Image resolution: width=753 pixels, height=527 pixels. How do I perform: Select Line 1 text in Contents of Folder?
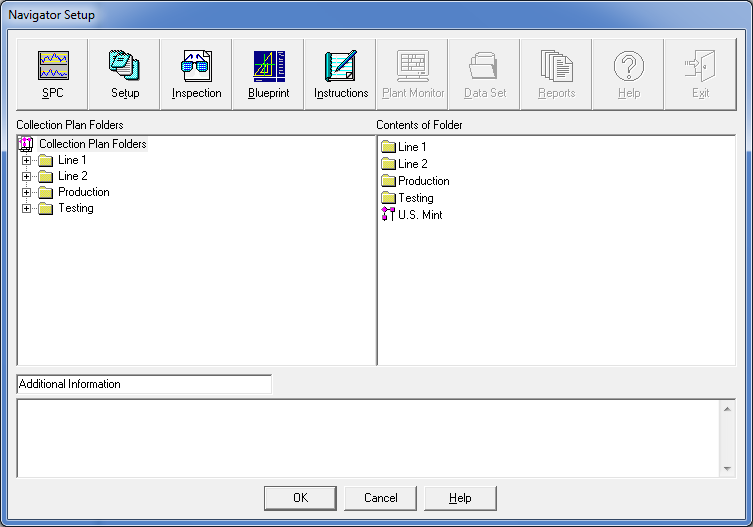[x=412, y=147]
